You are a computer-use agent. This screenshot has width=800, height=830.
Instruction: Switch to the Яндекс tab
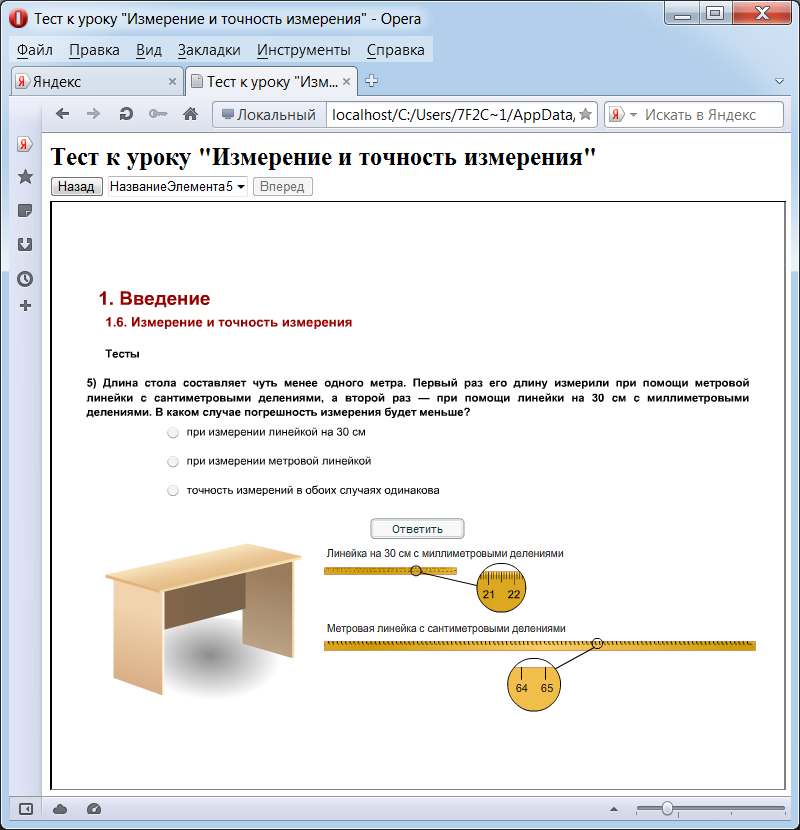pos(97,82)
